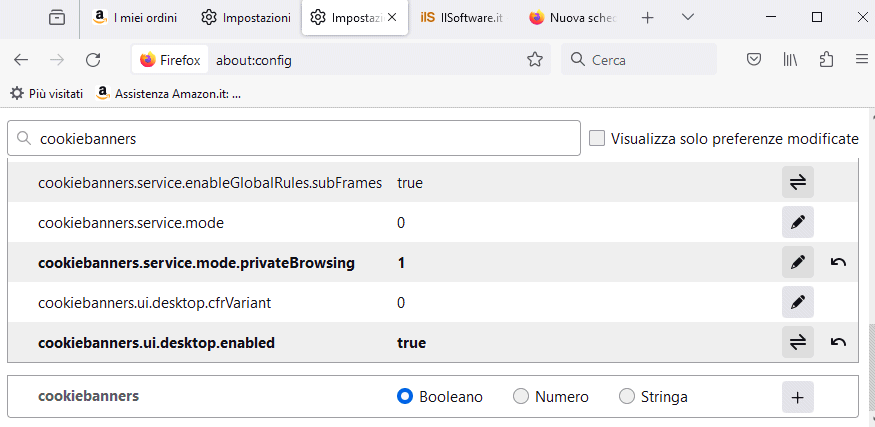This screenshot has height=427, width=875.
Task: Select cookiebanners.ui.desktop.cfrVariant preference name
Action: coord(155,303)
